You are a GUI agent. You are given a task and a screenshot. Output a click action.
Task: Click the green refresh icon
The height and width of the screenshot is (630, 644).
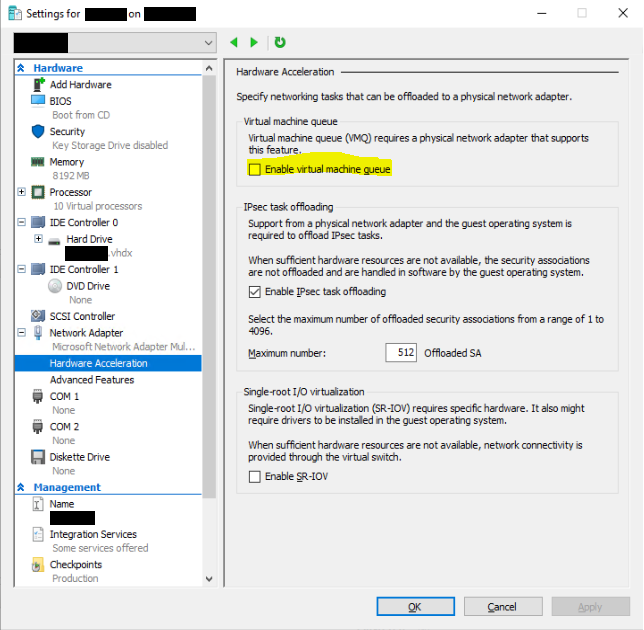point(280,42)
